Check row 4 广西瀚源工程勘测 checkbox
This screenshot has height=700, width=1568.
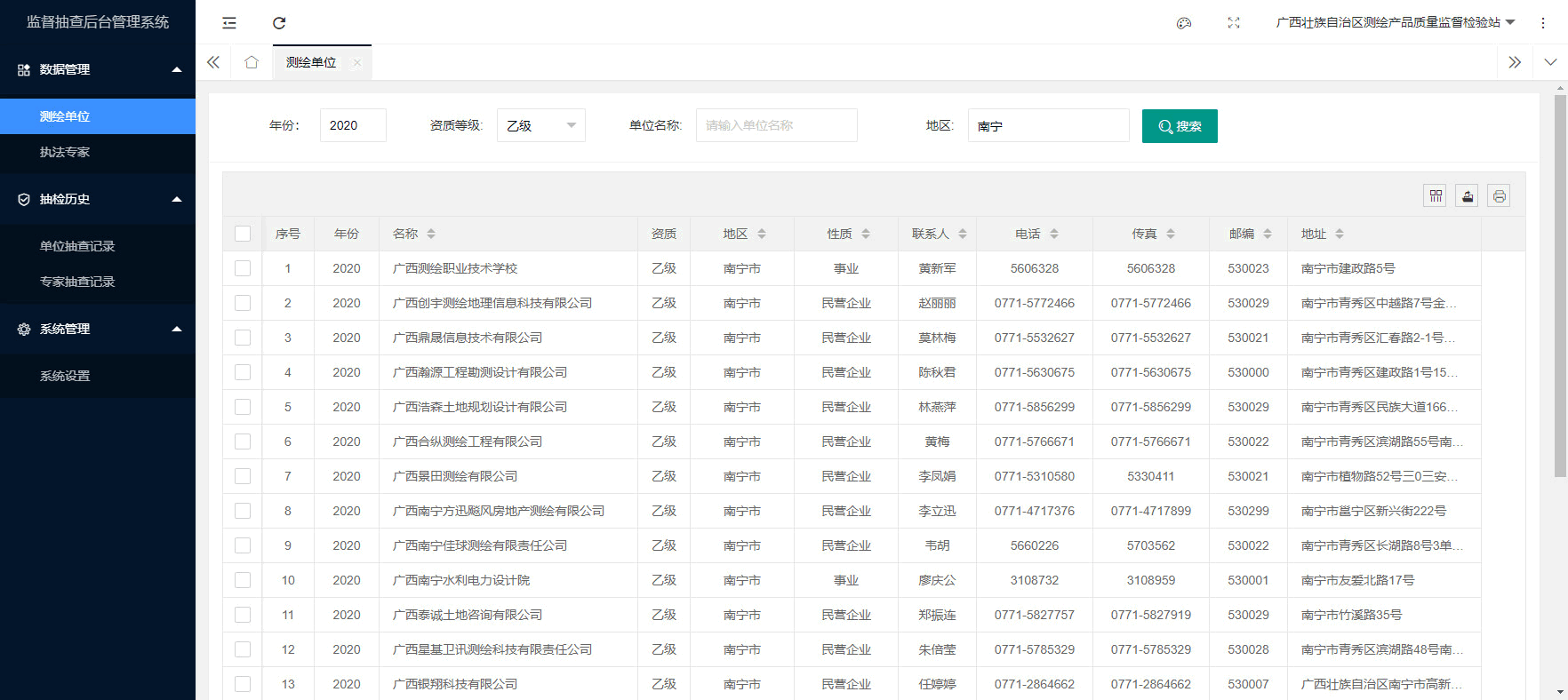[243, 372]
